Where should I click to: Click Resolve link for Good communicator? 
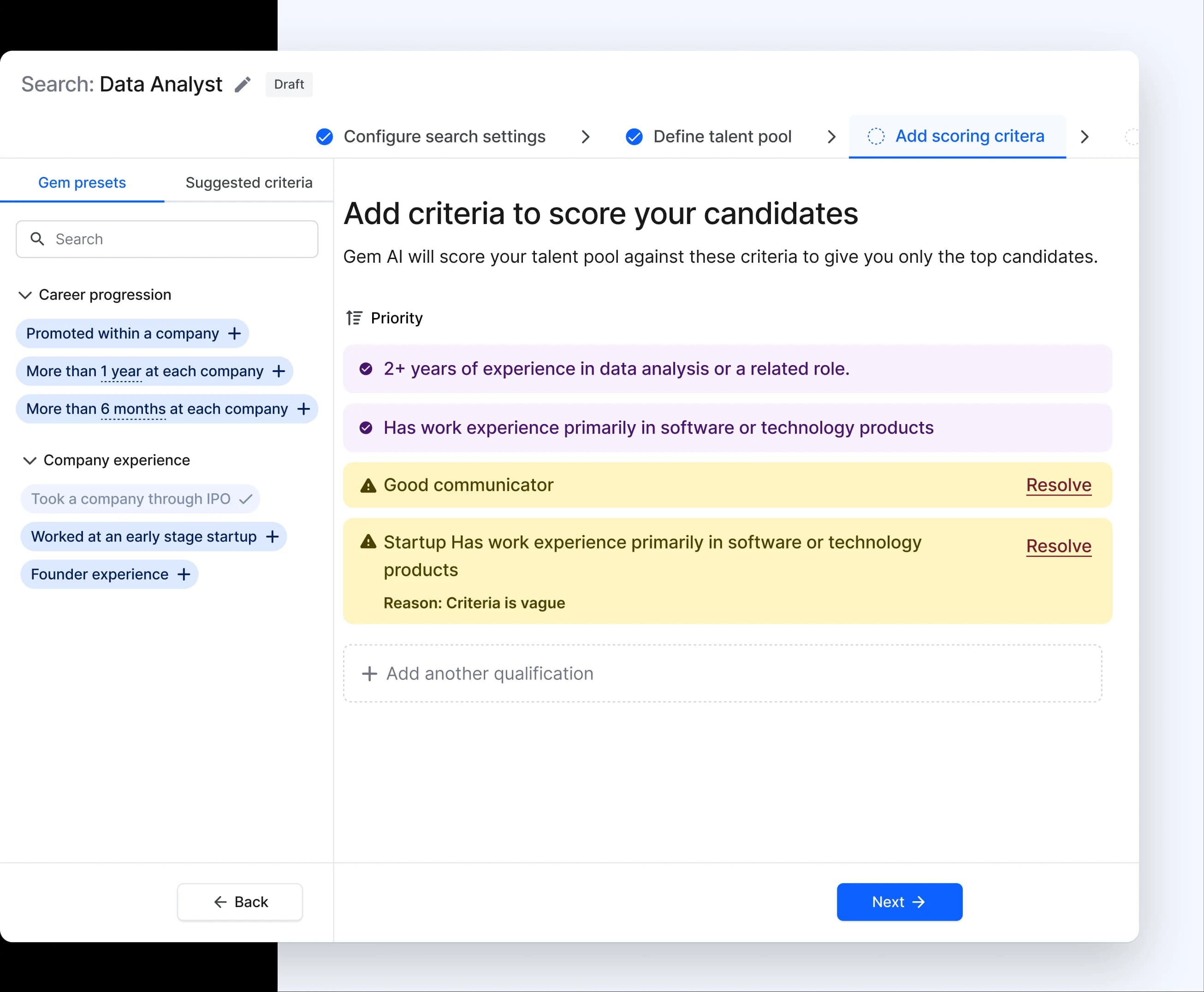coord(1058,485)
